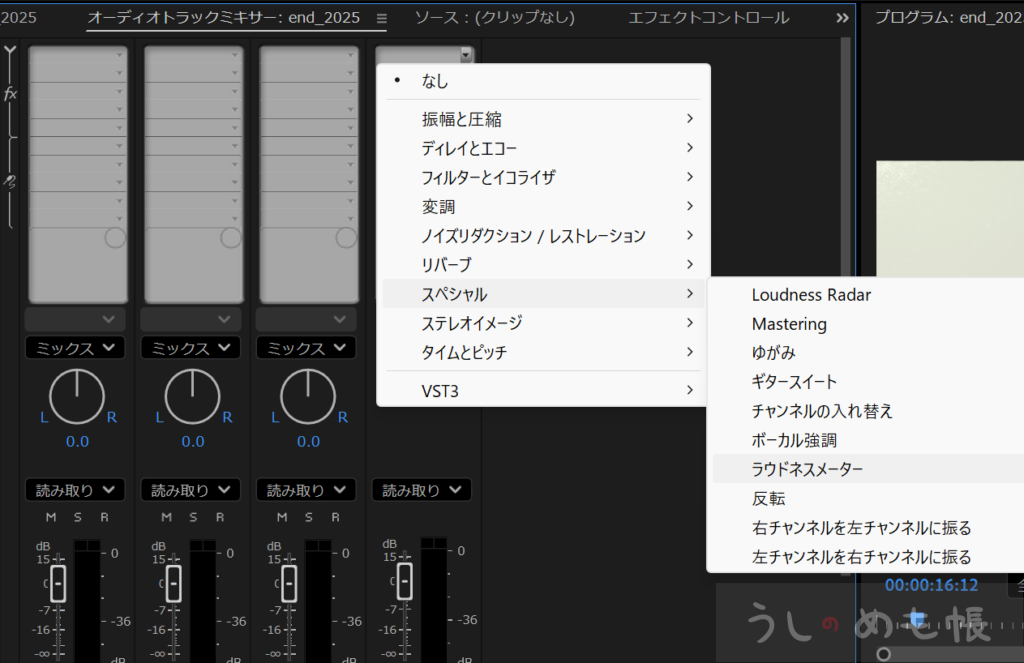Click the panel overflow double-chevron icon
Image resolution: width=1024 pixels, height=663 pixels.
pyautogui.click(x=842, y=18)
